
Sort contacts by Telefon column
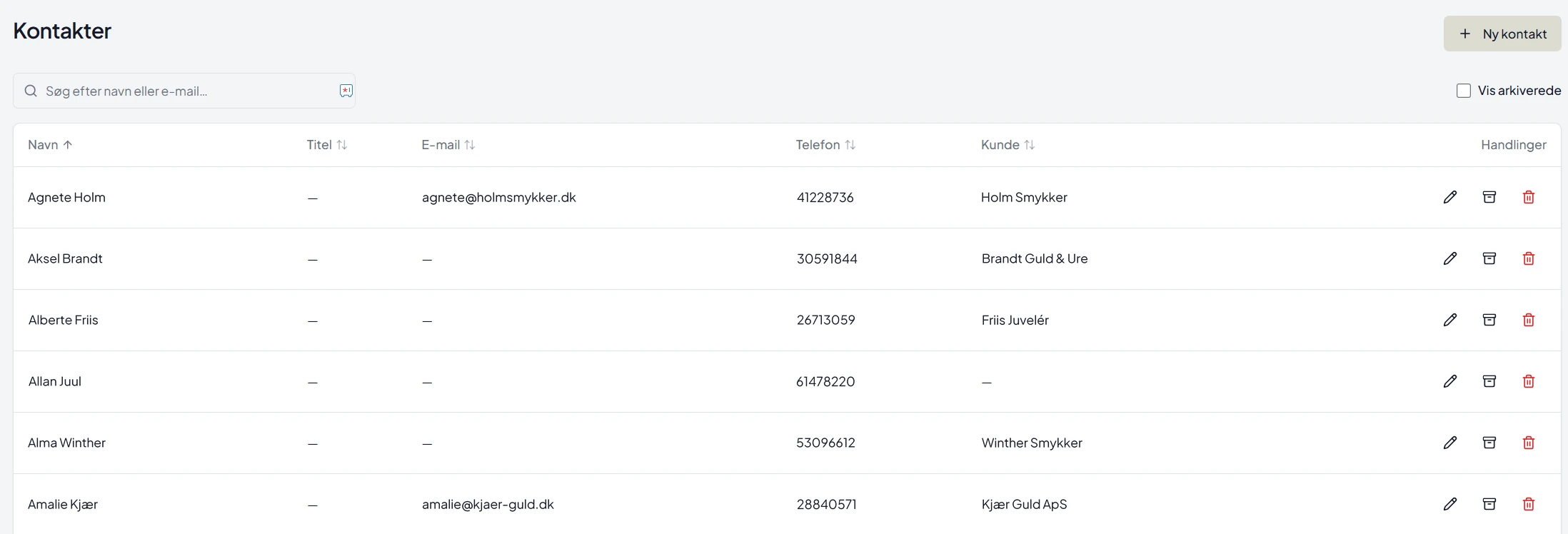pos(825,145)
